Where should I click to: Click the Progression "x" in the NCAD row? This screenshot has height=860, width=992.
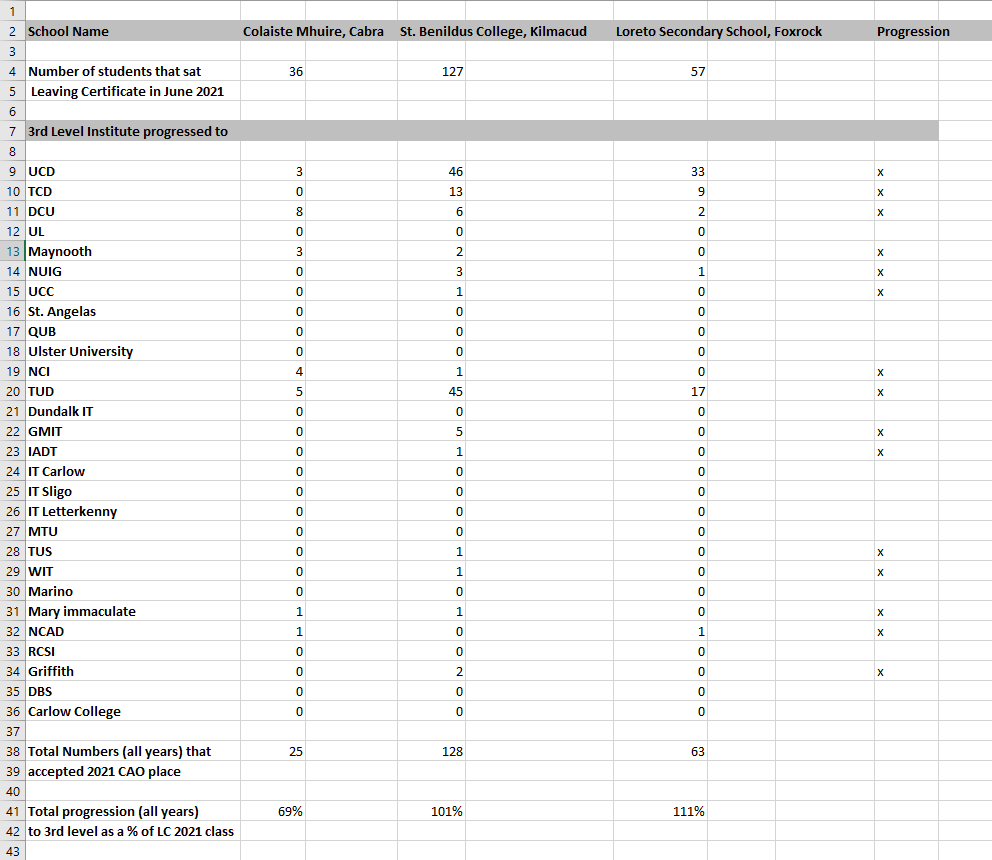880,631
